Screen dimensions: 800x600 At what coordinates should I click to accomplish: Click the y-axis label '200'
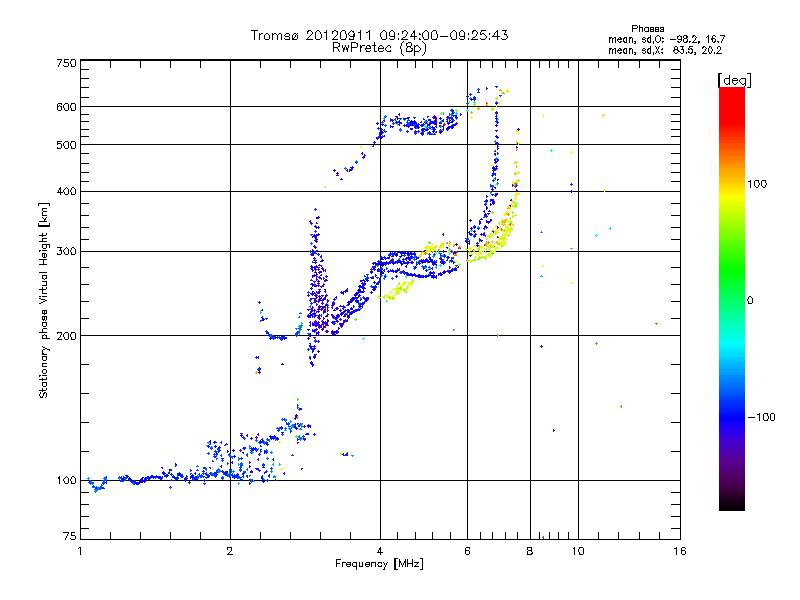[66, 336]
